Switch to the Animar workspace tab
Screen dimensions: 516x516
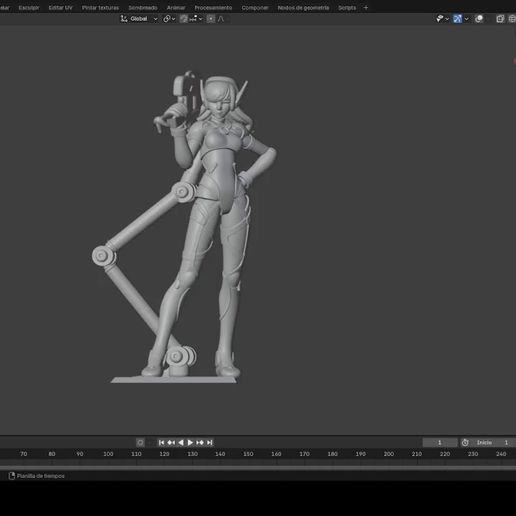[176, 8]
